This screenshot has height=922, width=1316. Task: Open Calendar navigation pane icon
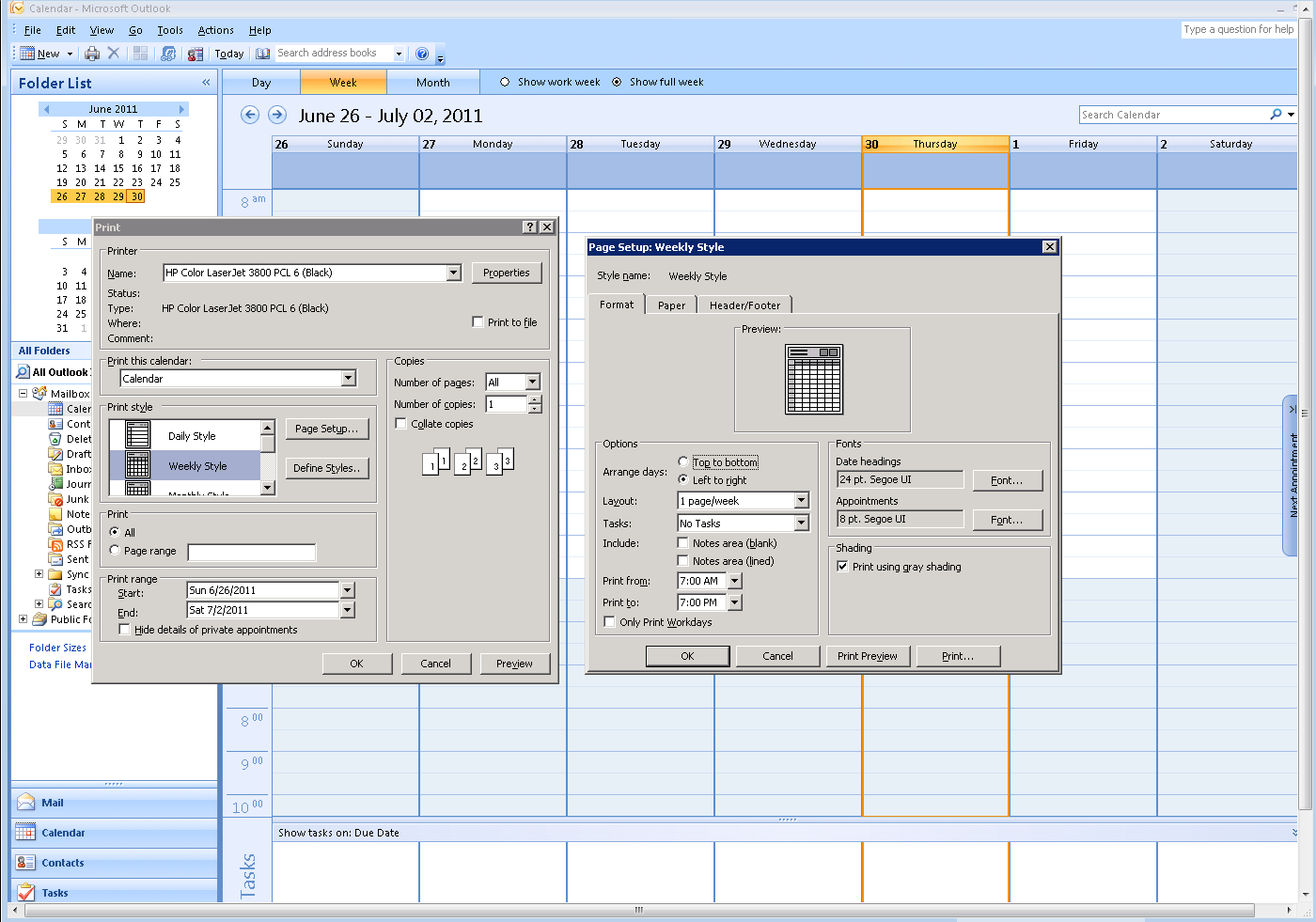point(26,833)
